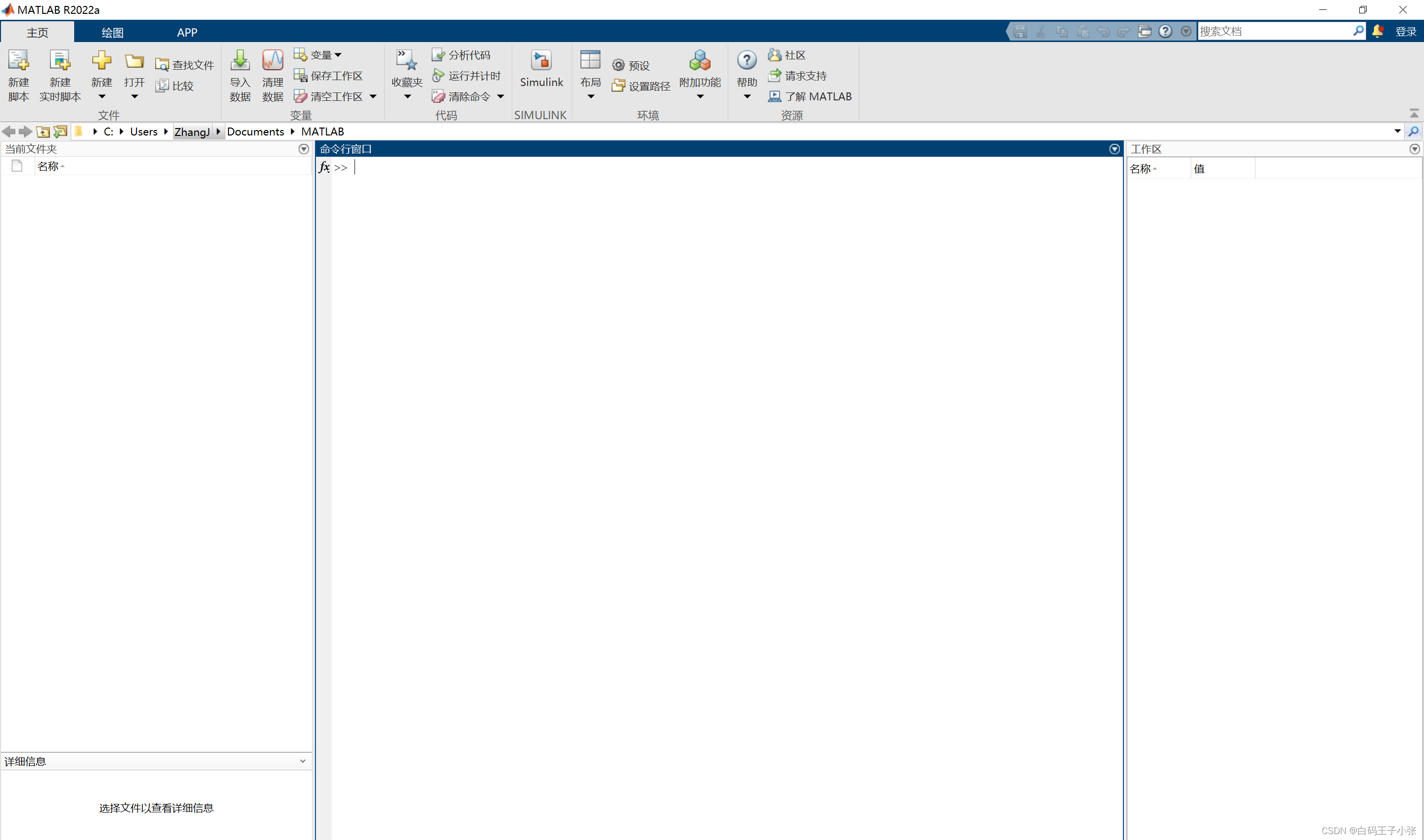Click the Sign In (登录) link
The width and height of the screenshot is (1424, 840).
1405,32
